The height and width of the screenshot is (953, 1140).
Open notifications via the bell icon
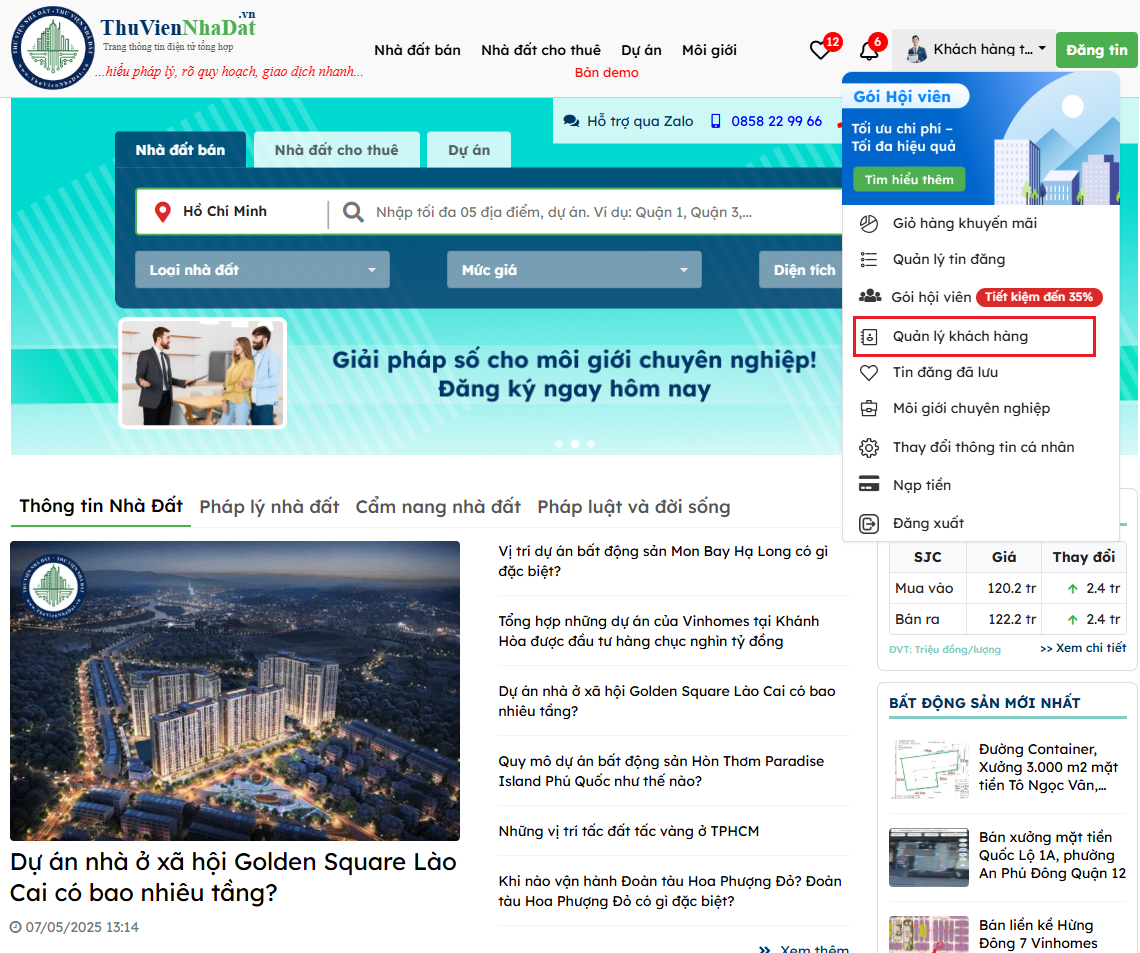869,48
